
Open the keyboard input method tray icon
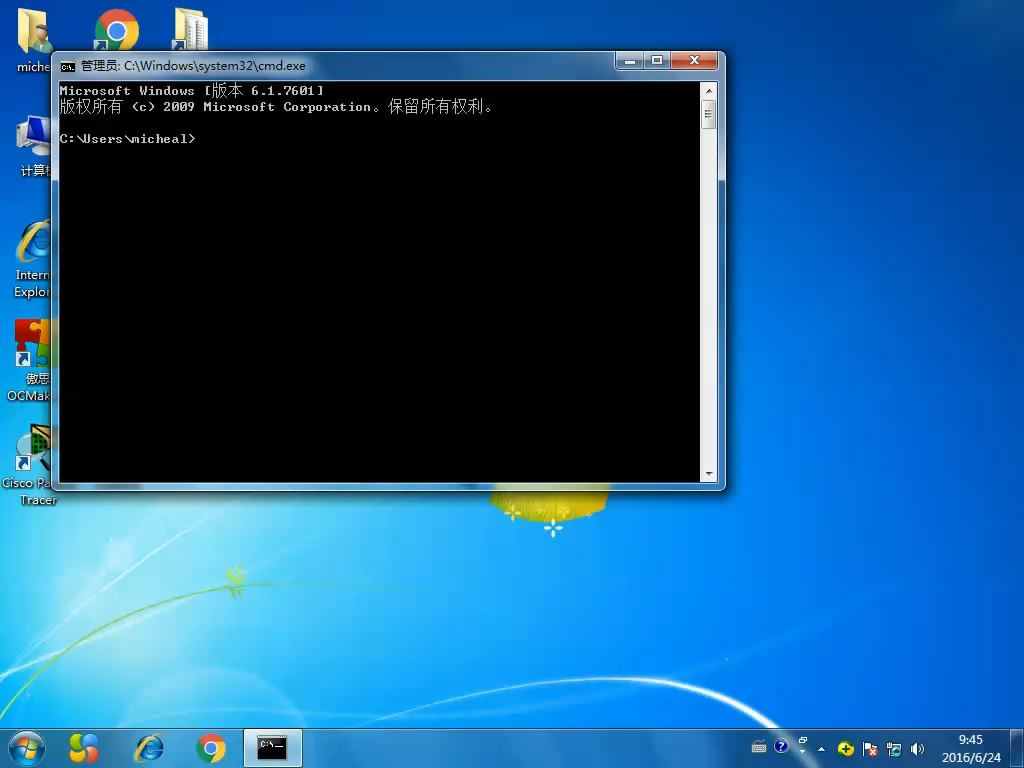pyautogui.click(x=759, y=746)
